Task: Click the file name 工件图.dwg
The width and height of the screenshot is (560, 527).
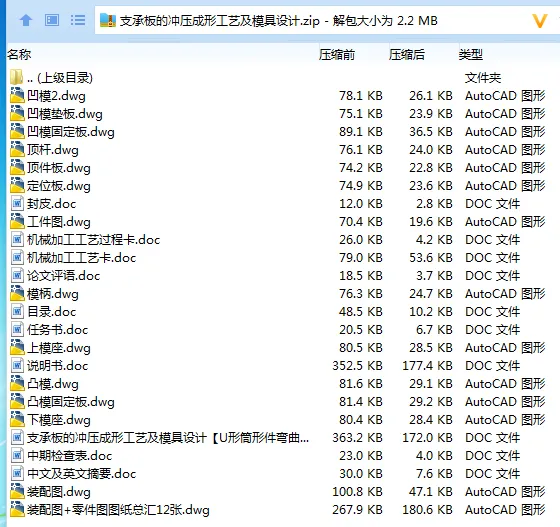Action: tap(59, 222)
